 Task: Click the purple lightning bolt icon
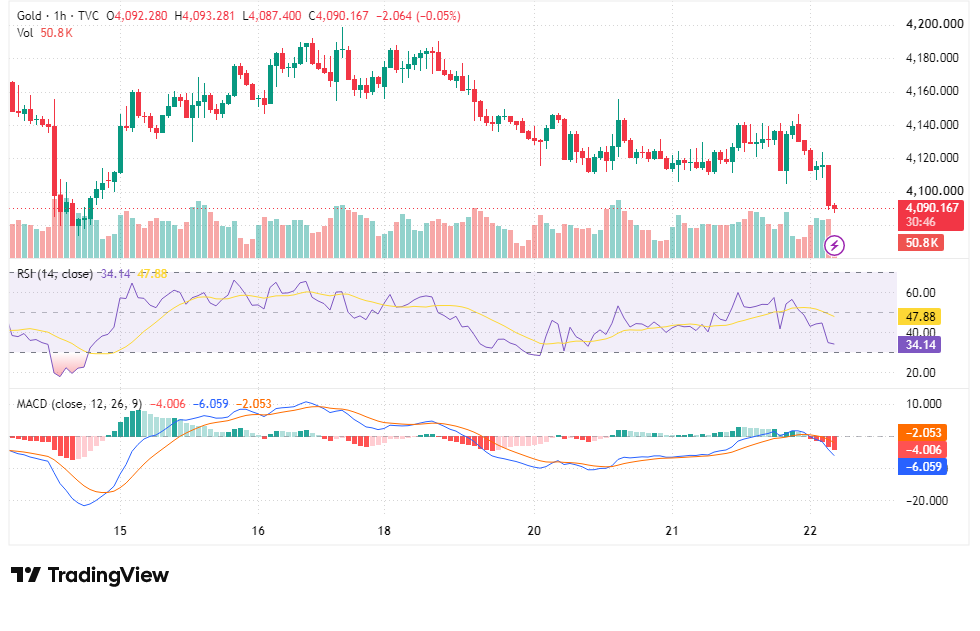click(835, 245)
